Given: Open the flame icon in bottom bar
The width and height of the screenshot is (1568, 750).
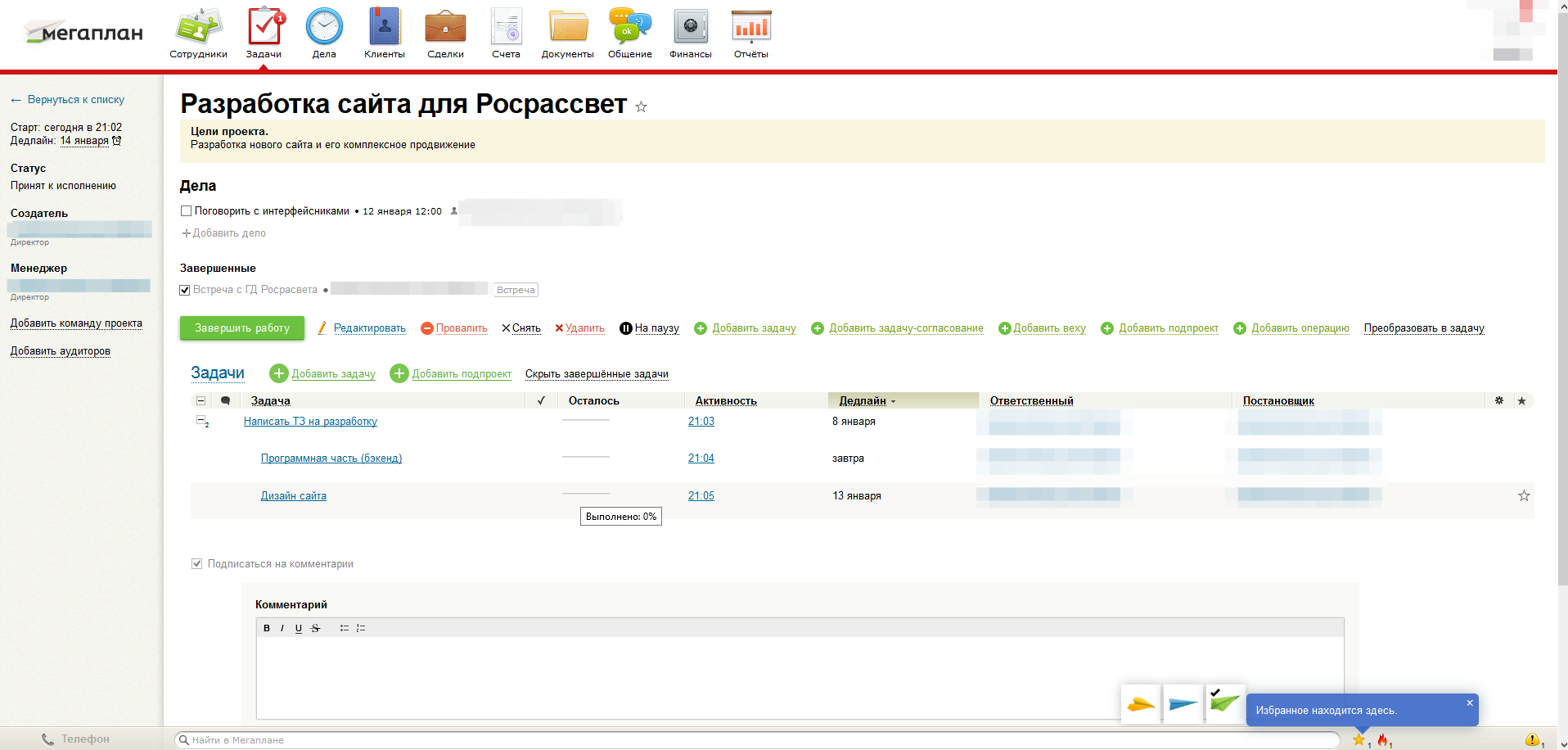Looking at the screenshot, I should (x=1383, y=740).
